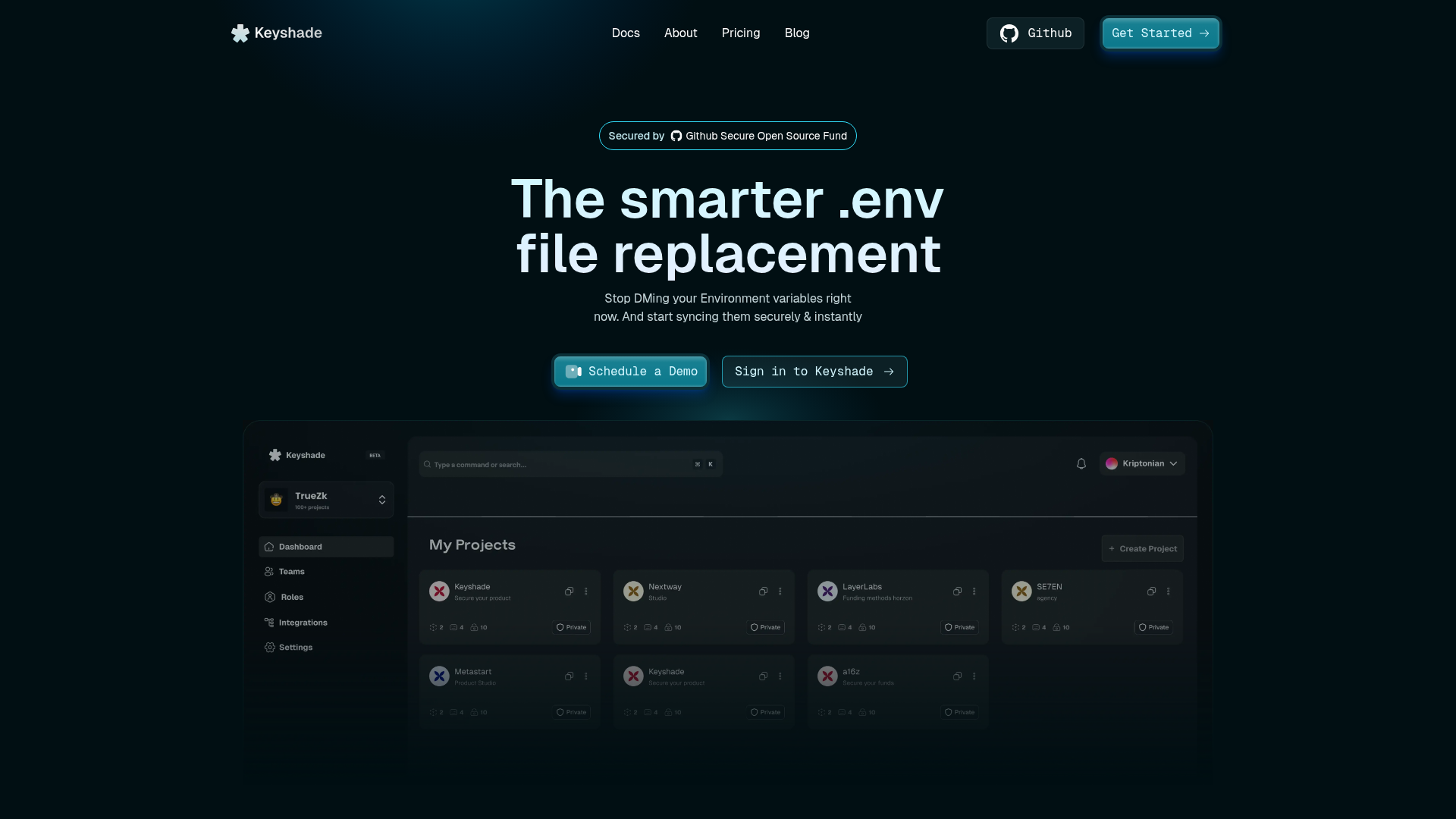This screenshot has width=1456, height=819.
Task: Expand the TrueZk workspace switcher
Action: coord(326,500)
